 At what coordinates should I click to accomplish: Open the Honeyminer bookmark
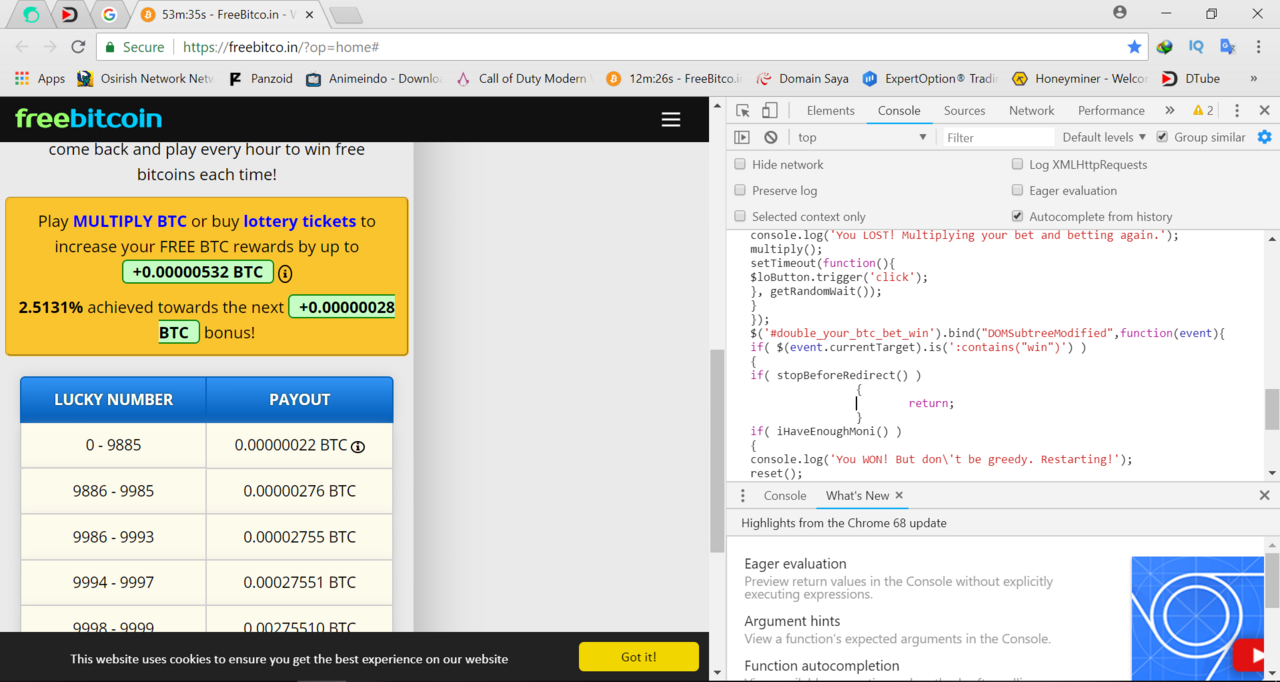[1079, 78]
